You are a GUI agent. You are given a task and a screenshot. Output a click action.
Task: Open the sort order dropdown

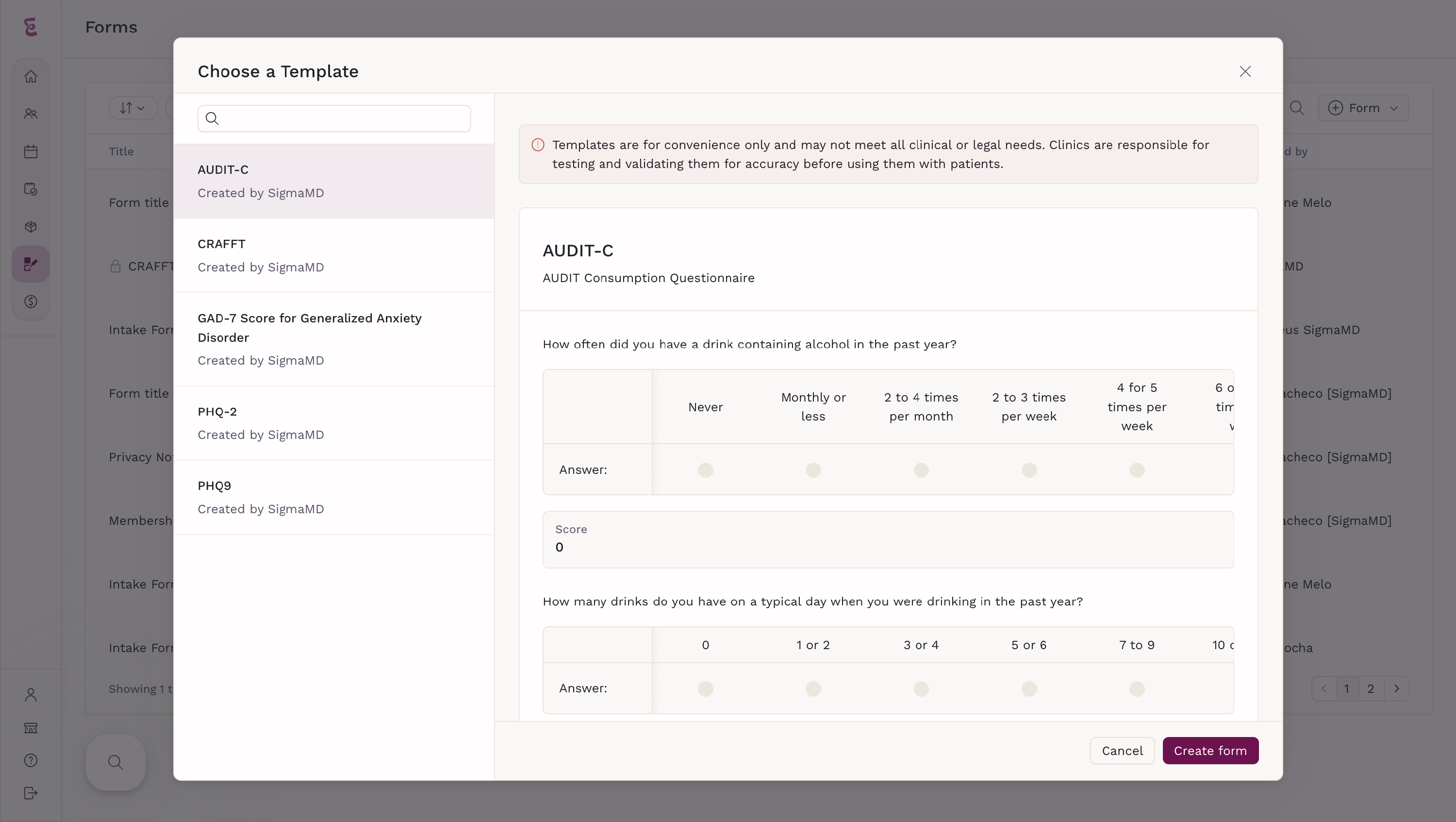pos(132,107)
